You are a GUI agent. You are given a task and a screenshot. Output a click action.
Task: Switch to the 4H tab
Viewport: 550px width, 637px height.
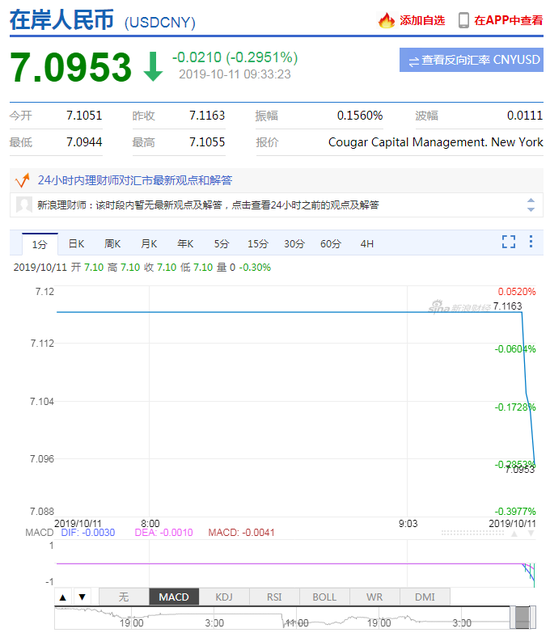367,244
